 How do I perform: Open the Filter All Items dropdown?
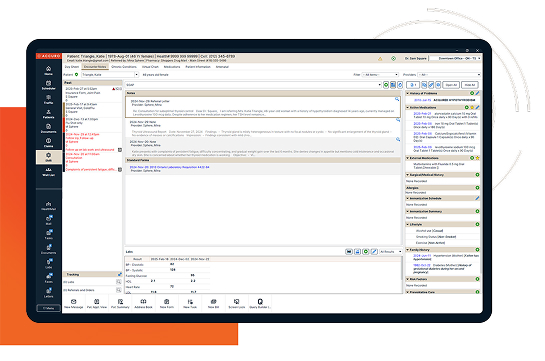pyautogui.click(x=380, y=75)
